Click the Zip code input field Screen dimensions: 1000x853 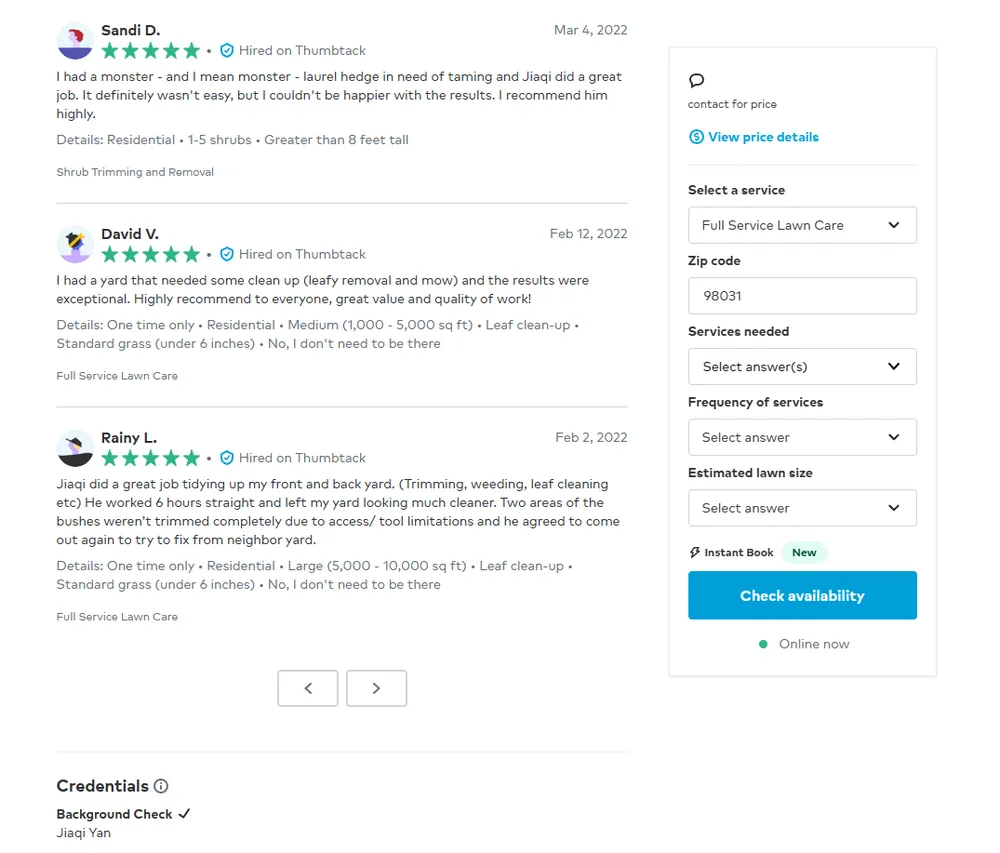click(802, 296)
